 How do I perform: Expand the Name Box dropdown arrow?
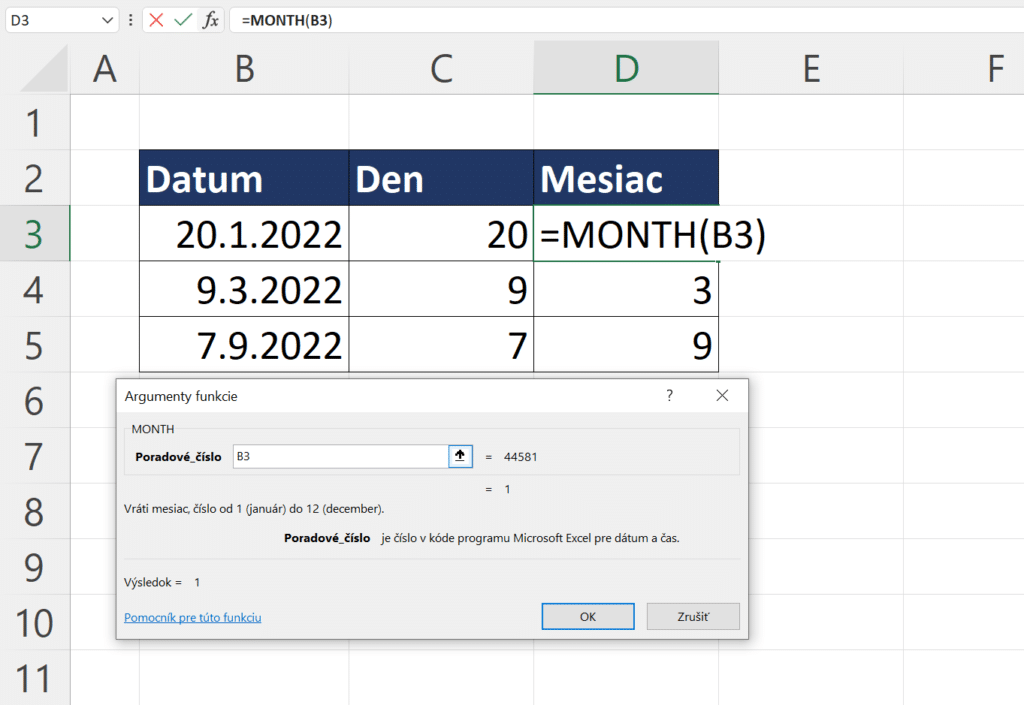click(x=108, y=20)
